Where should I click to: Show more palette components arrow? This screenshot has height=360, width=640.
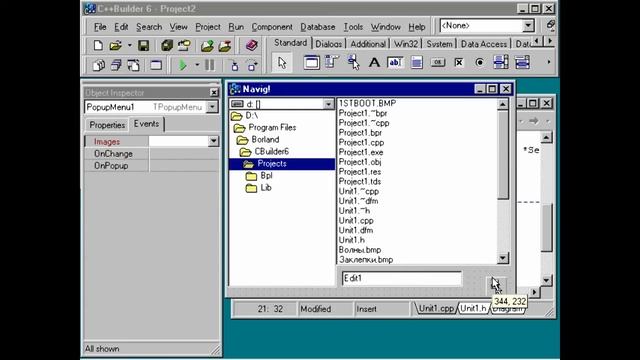pyautogui.click(x=549, y=62)
